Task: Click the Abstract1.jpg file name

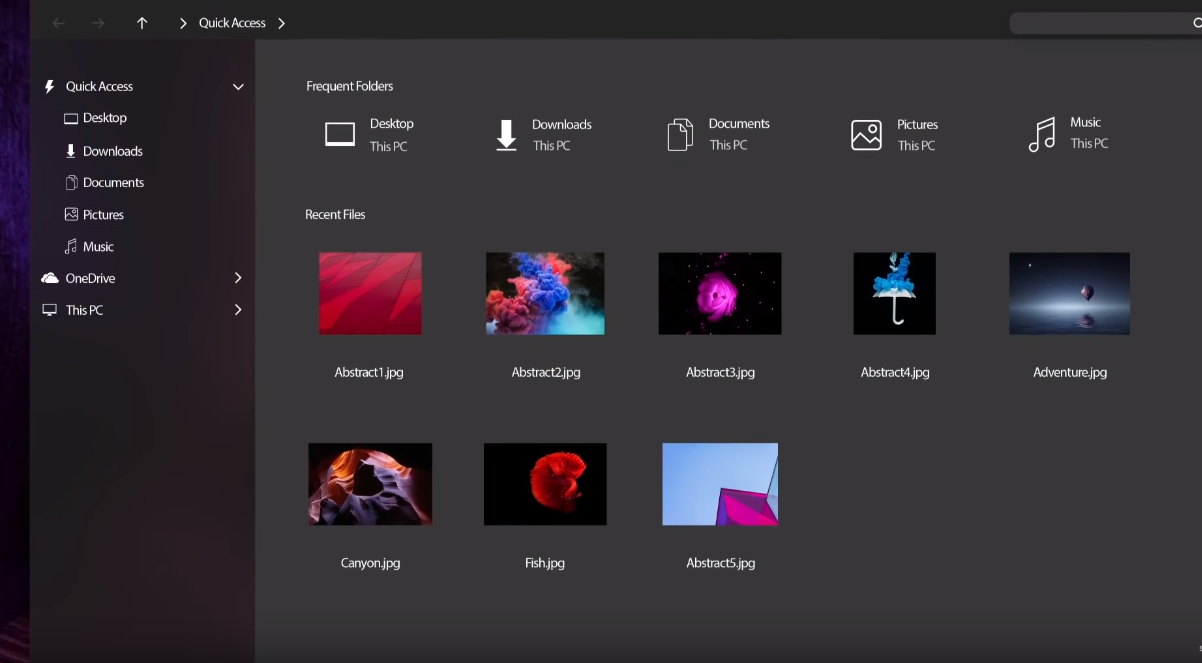Action: point(369,372)
